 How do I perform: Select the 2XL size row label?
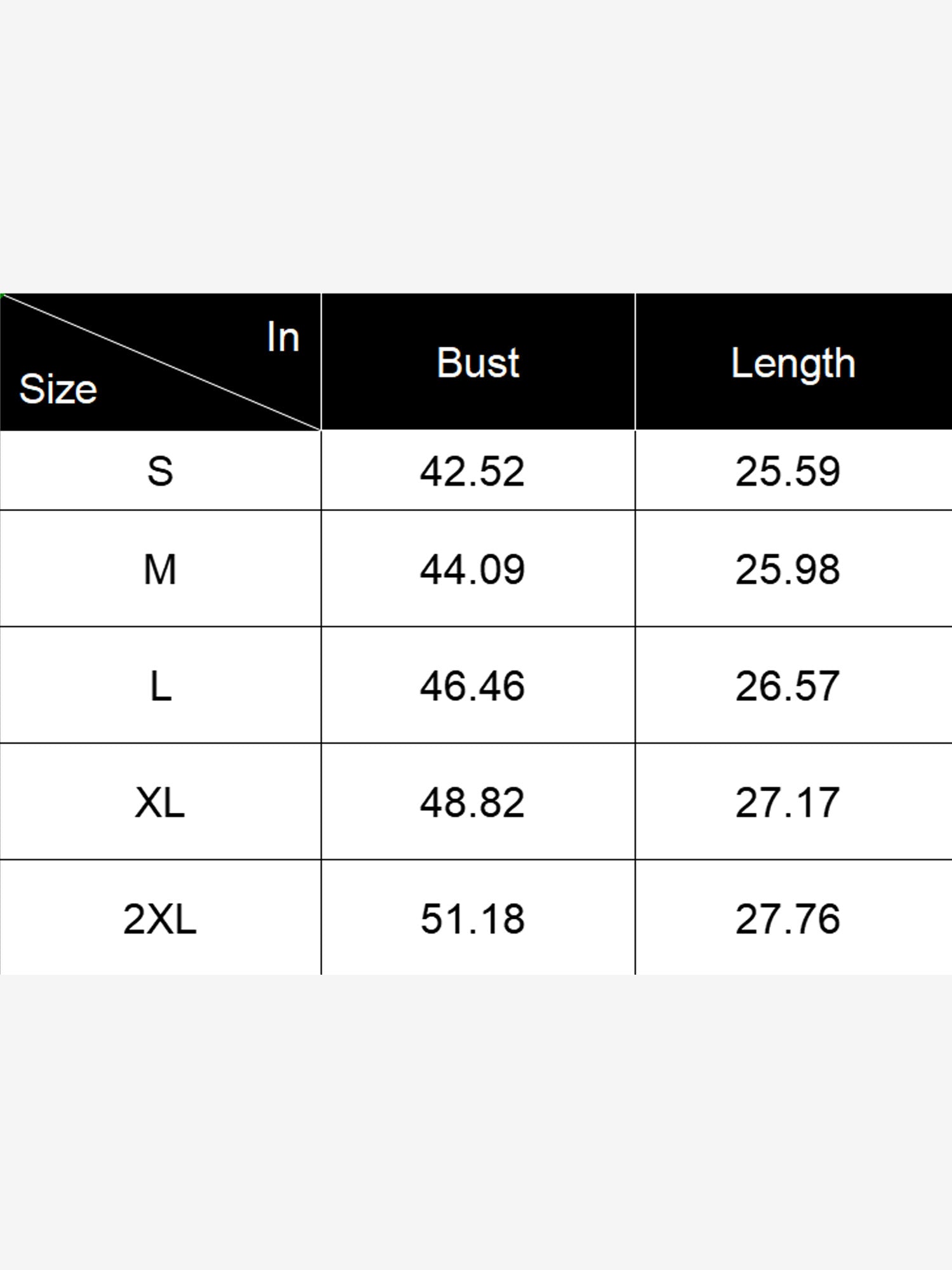160,919
